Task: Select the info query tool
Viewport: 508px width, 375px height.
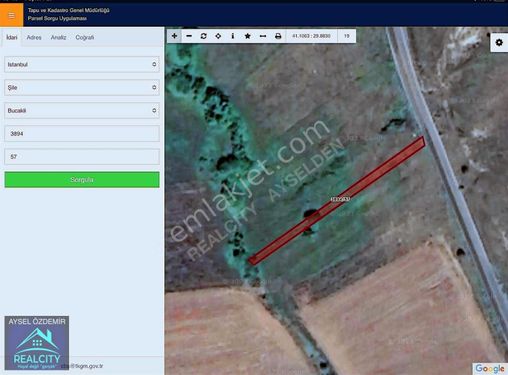Action: click(x=233, y=36)
